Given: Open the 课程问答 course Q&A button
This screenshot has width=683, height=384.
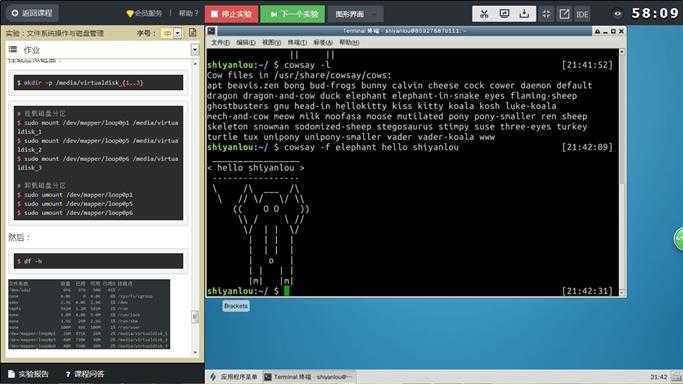Looking at the screenshot, I should [85, 374].
